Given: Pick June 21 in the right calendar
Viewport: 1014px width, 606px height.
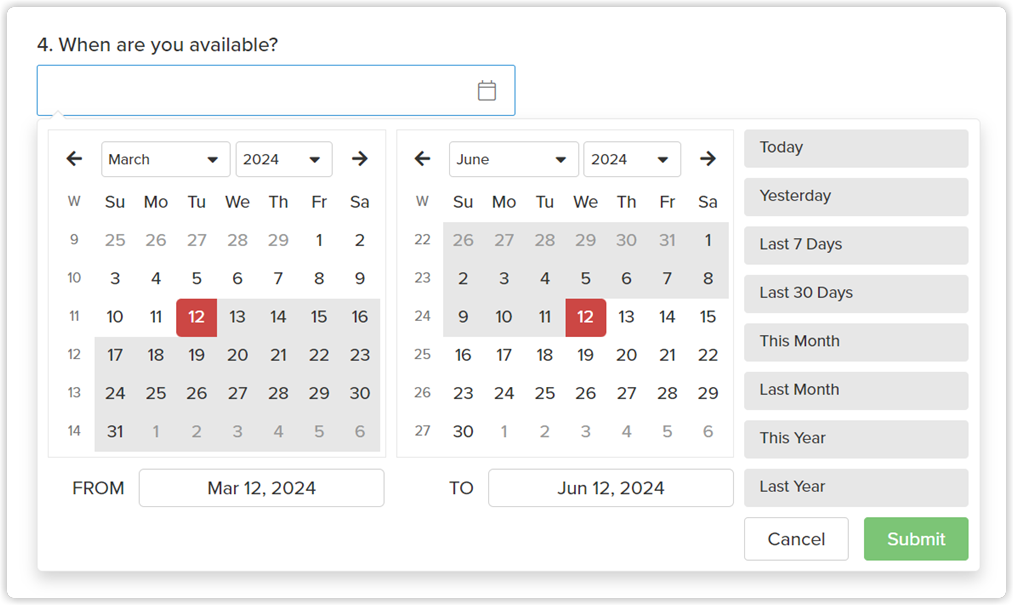Looking at the screenshot, I should [667, 355].
